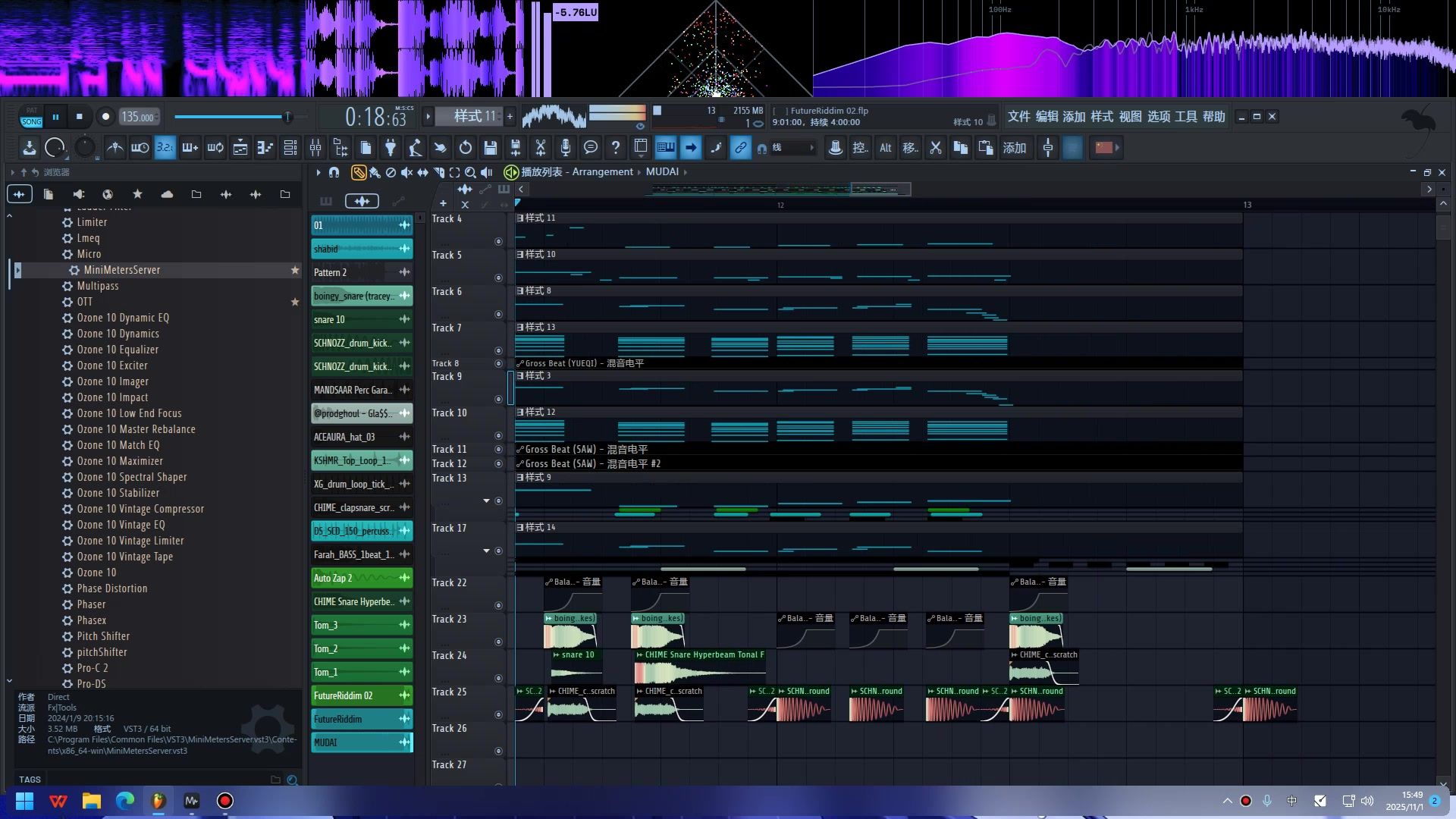
Task: Click the Alt toolbar button
Action: tap(885, 148)
